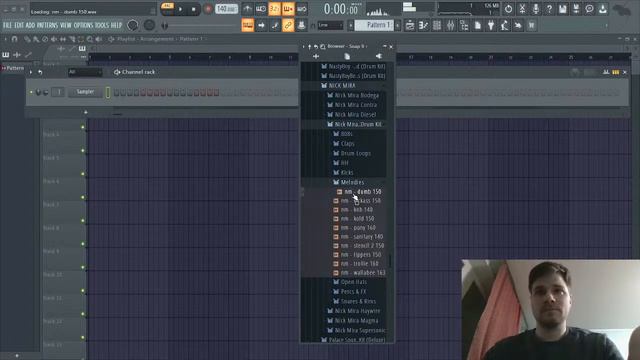The width and height of the screenshot is (640, 360).
Task: Open the ADD menu
Action: pos(30,25)
